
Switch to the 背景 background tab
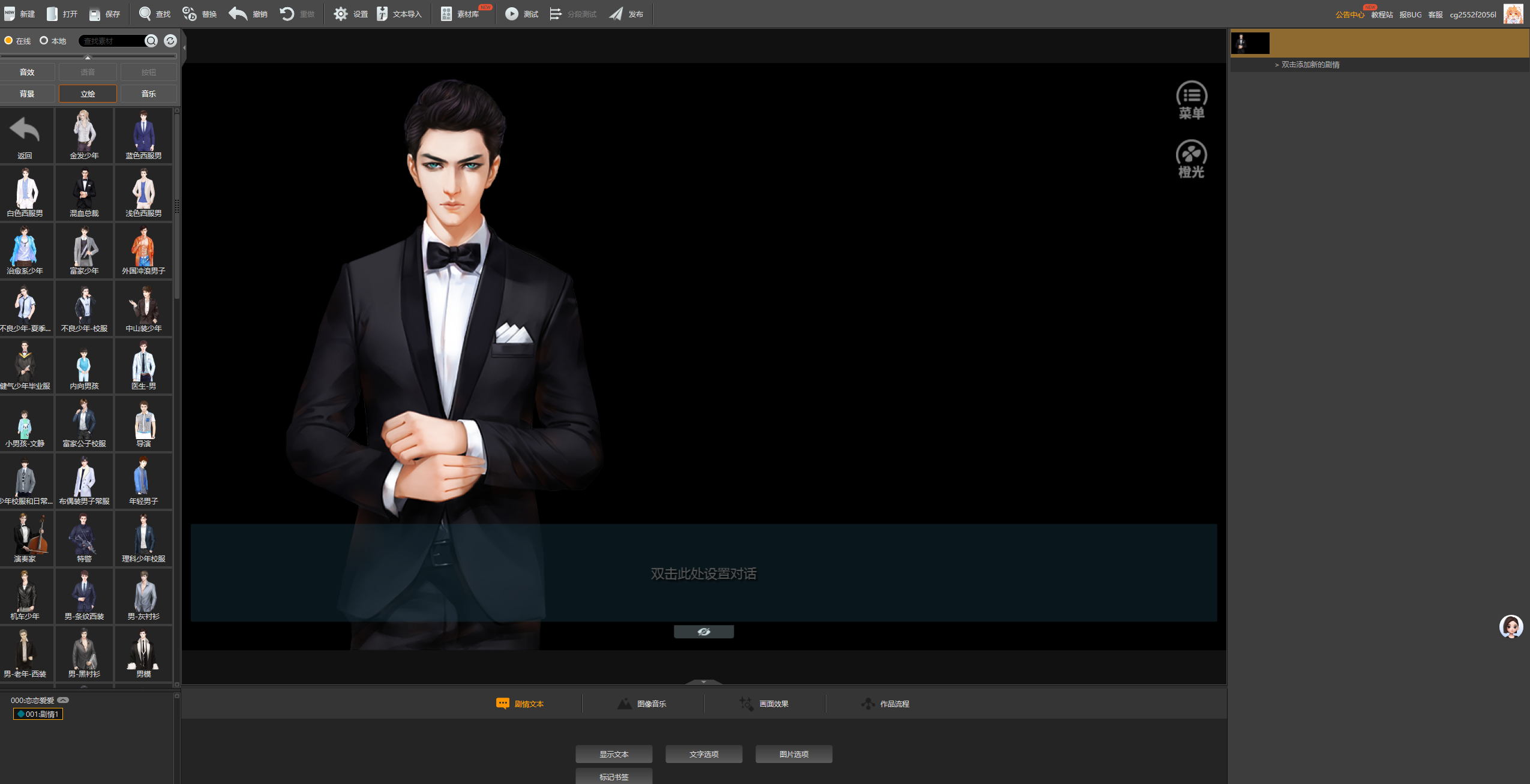tap(27, 94)
